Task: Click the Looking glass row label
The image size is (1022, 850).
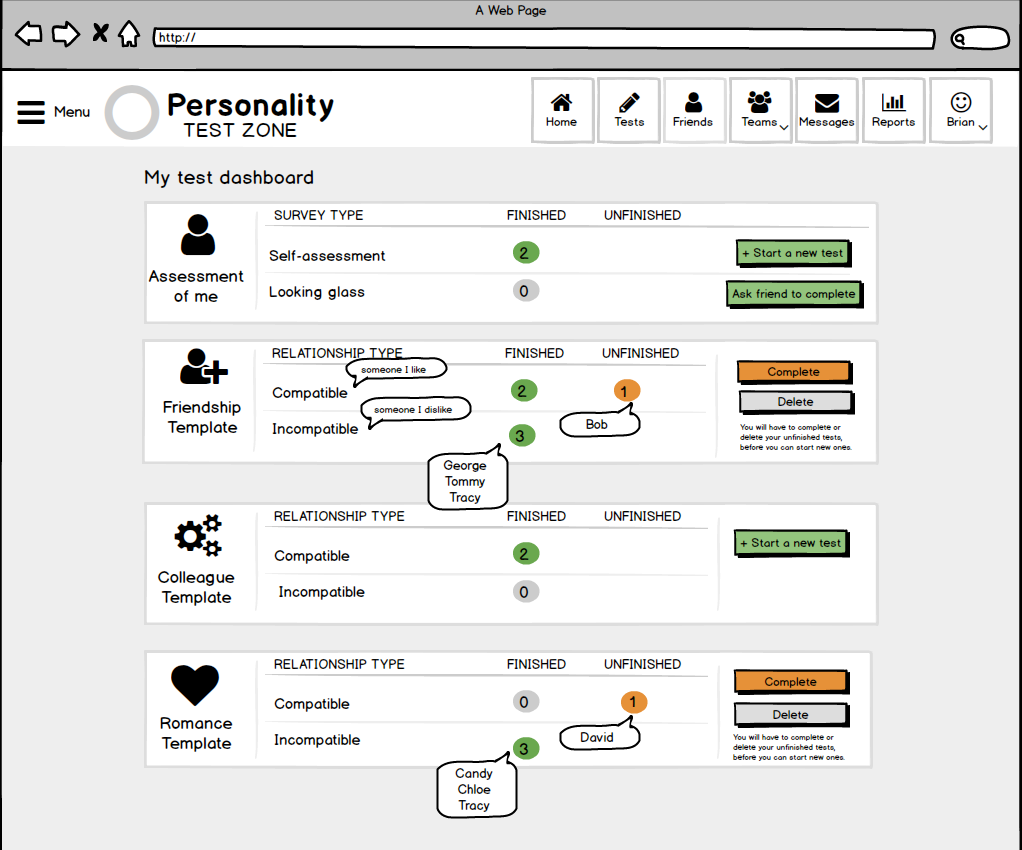Action: pyautogui.click(x=317, y=292)
